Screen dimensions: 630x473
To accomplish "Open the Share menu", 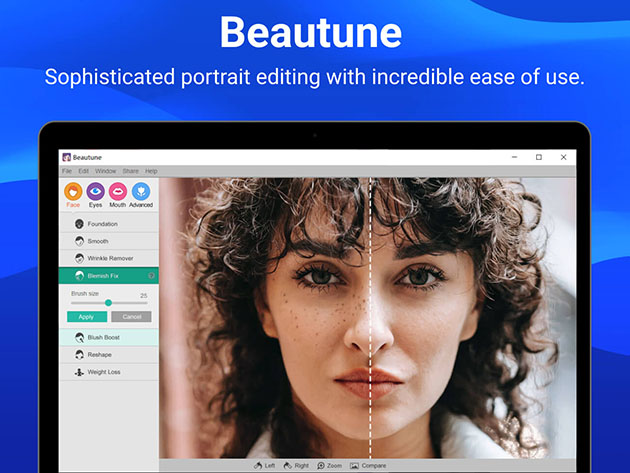I will [131, 171].
